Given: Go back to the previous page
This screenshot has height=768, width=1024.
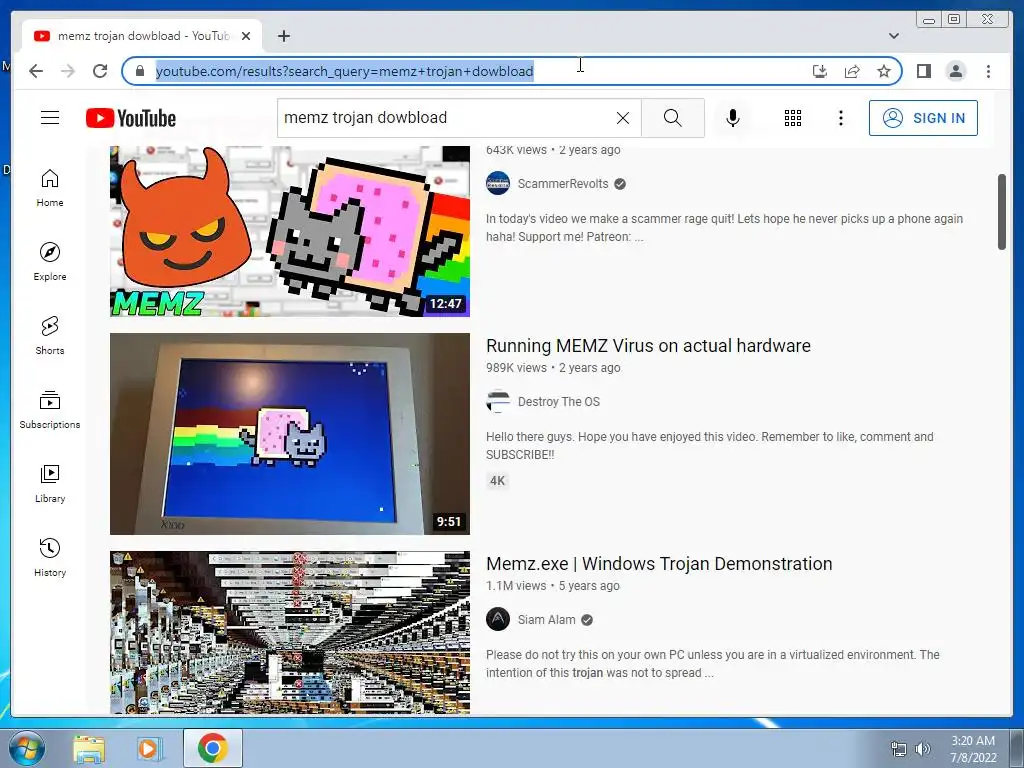Looking at the screenshot, I should [x=36, y=71].
